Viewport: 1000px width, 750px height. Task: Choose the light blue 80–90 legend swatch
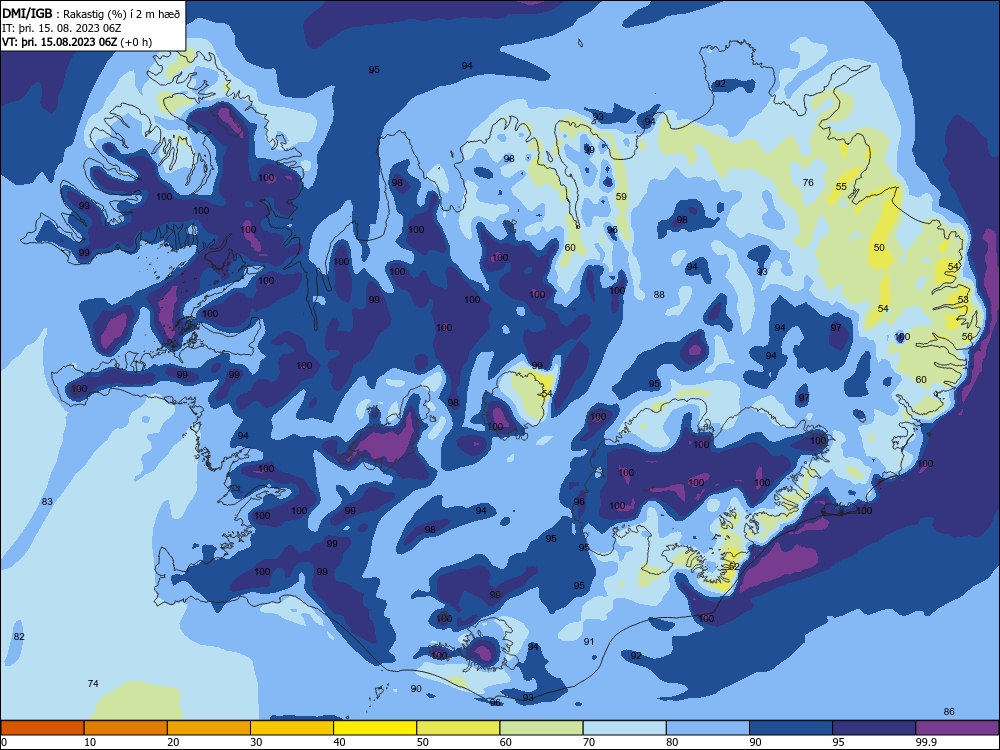[x=708, y=728]
